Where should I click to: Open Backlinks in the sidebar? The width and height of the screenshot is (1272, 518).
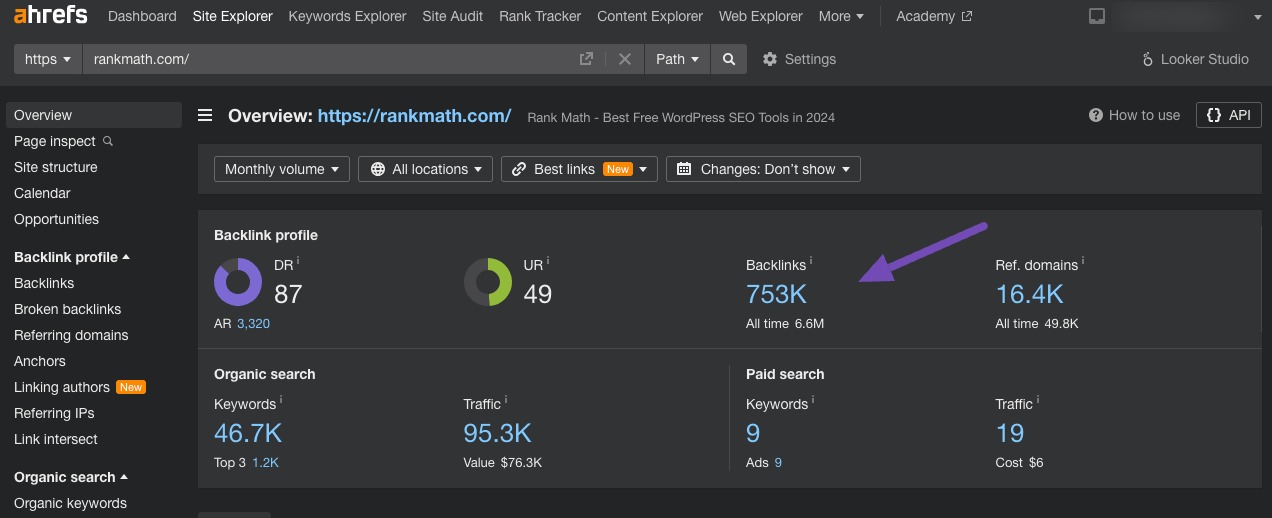click(44, 283)
